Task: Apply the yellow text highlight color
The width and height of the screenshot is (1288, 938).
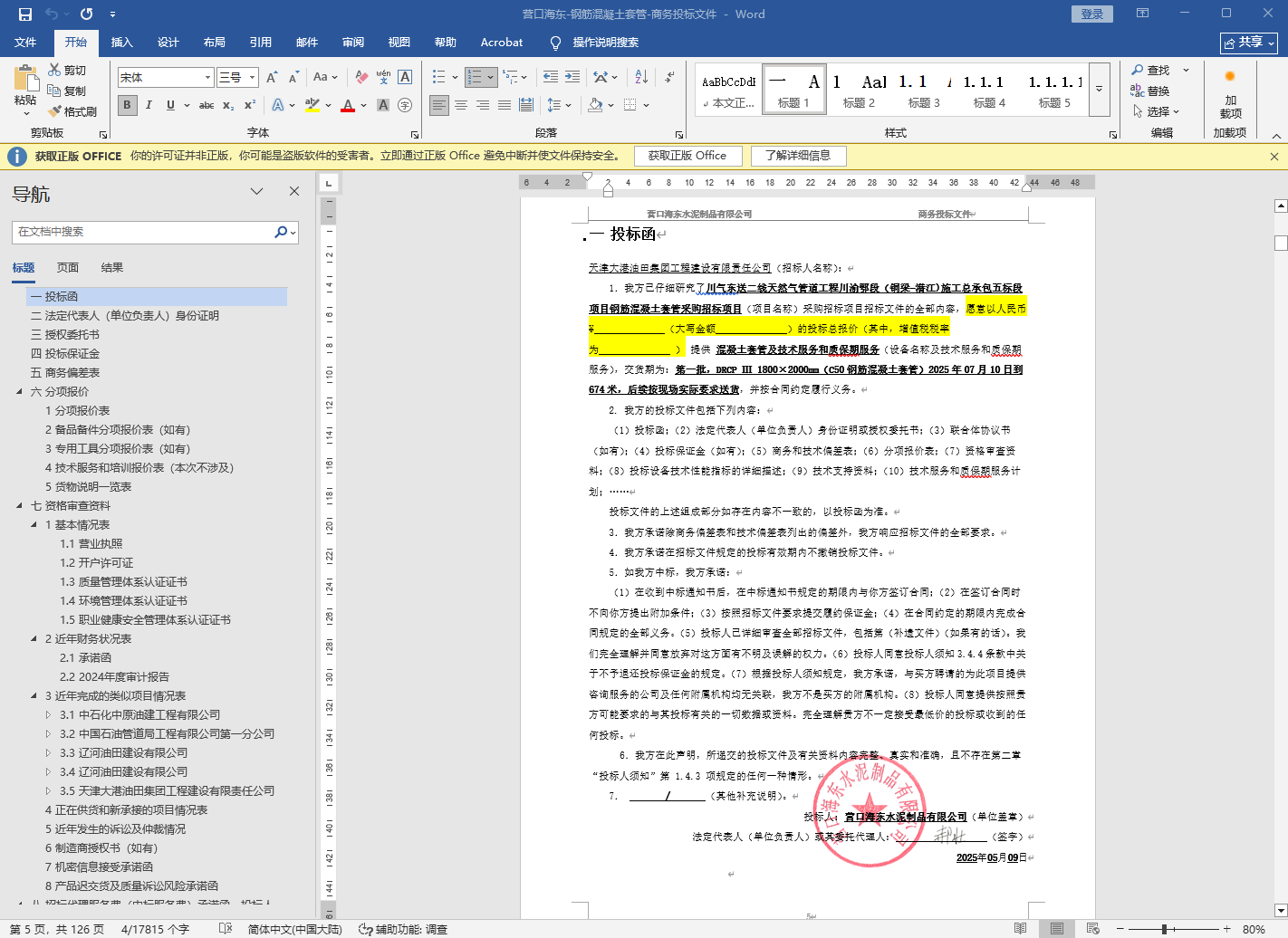Action: coord(312,105)
